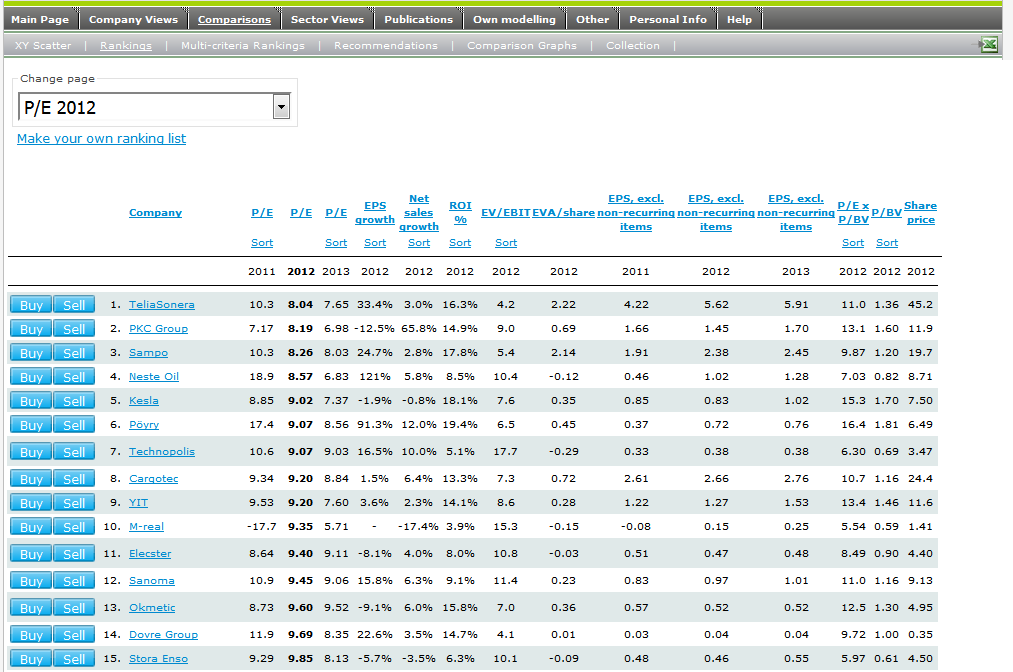Image resolution: width=1013 pixels, height=672 pixels.
Task: Click the EV/EBIT column header
Action: 506,213
